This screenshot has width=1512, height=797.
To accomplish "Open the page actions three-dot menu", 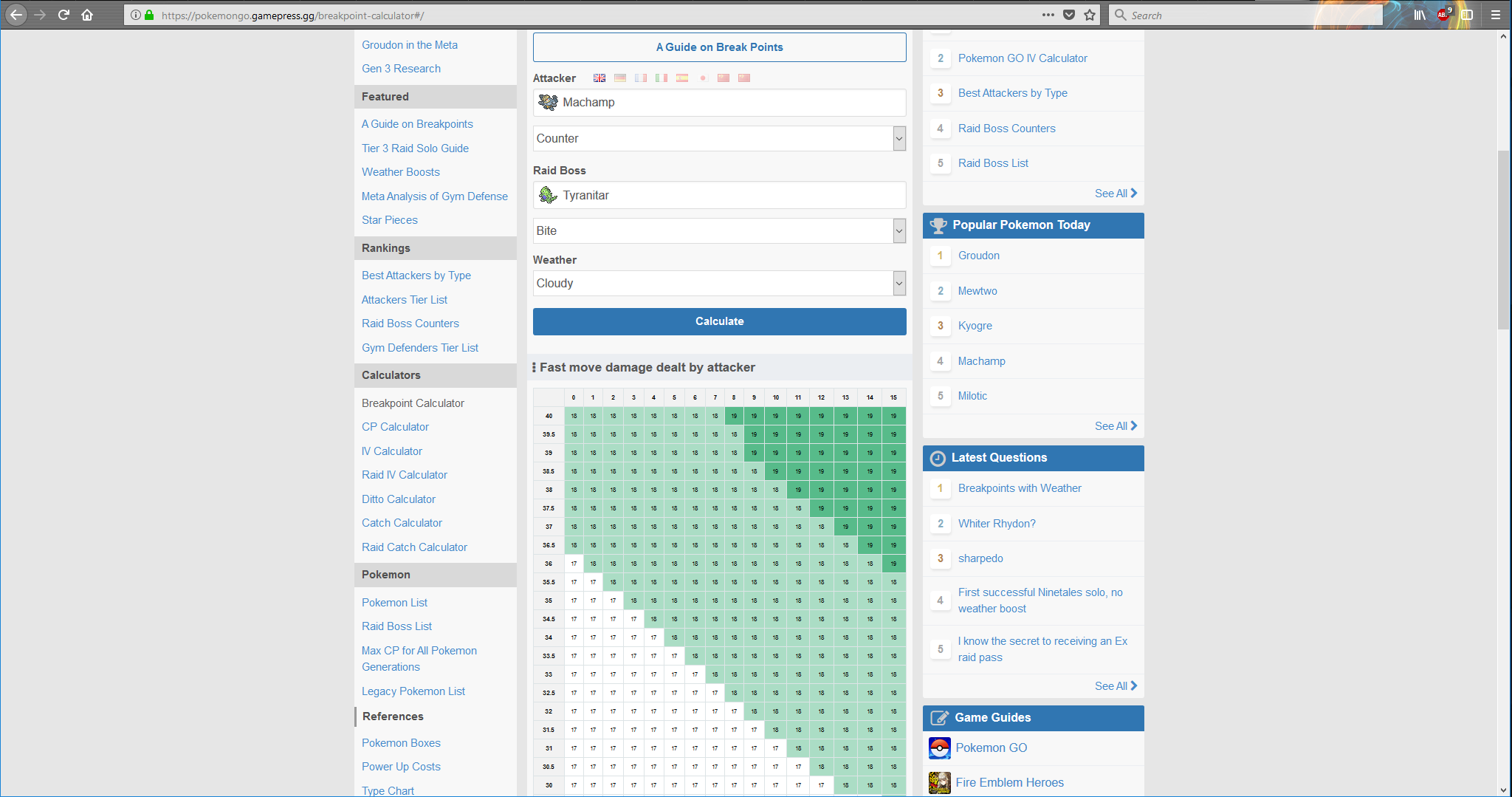I will coord(1048,15).
